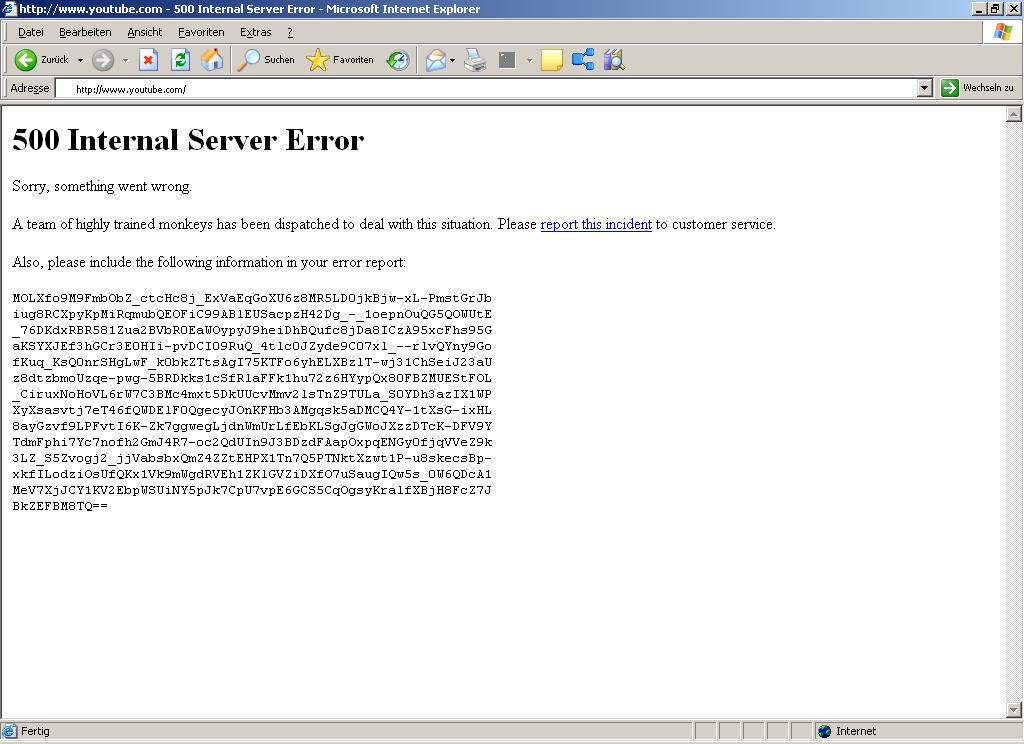The height and width of the screenshot is (744, 1024).
Task: Click the 'Sorry, something went wrong.' text
Action: click(x=102, y=186)
